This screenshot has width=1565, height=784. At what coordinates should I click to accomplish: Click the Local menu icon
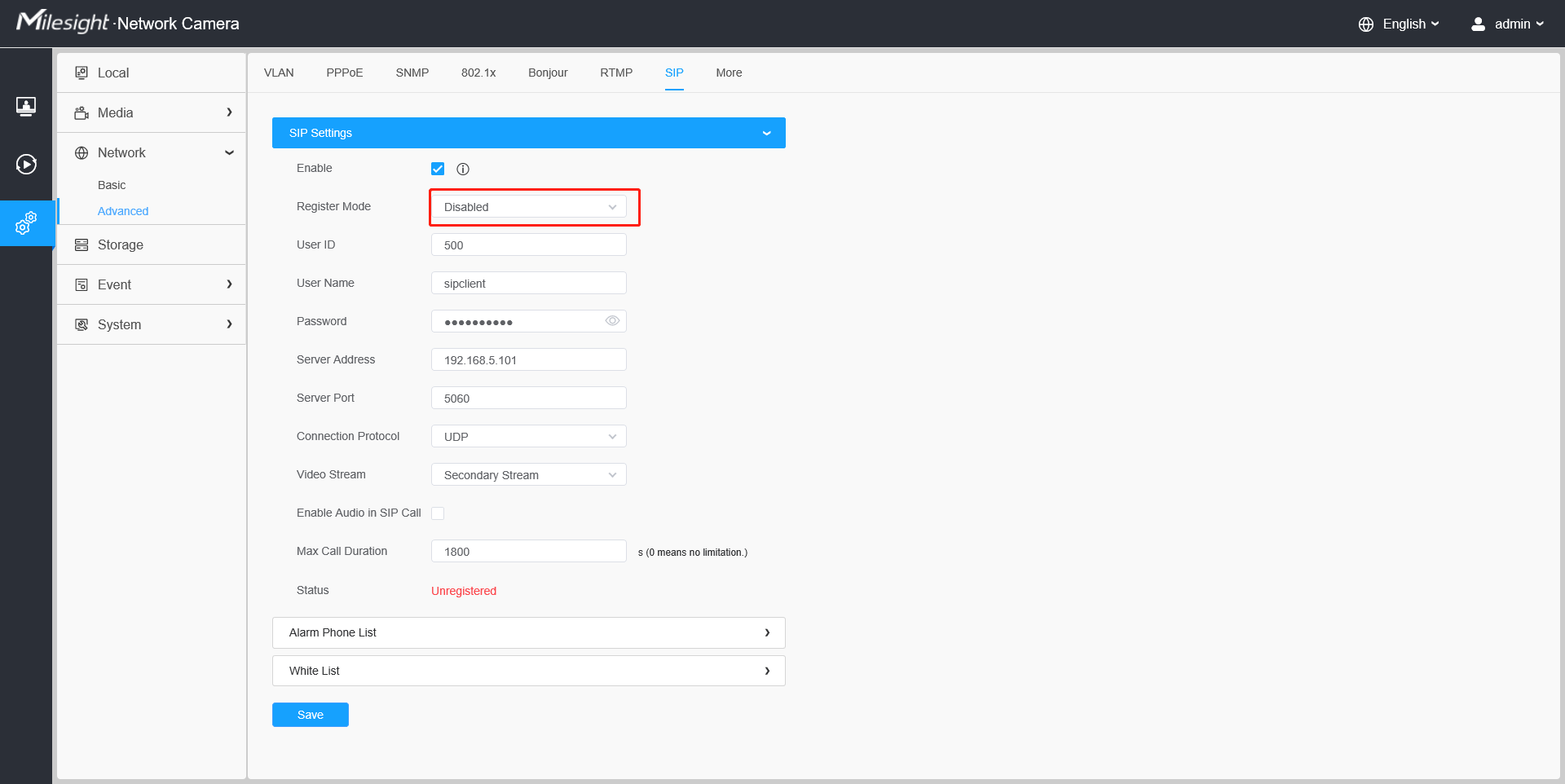coord(82,73)
